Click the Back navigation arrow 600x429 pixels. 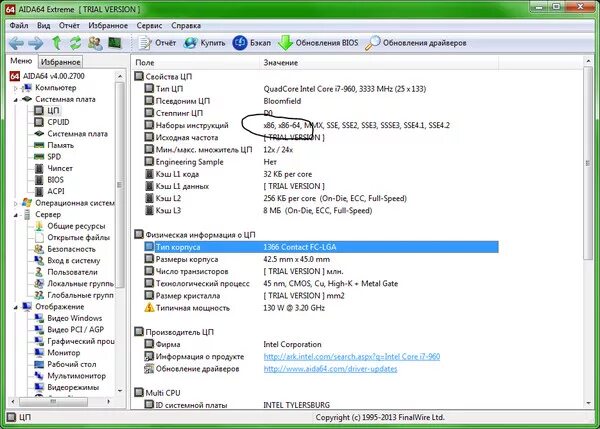click(x=16, y=43)
